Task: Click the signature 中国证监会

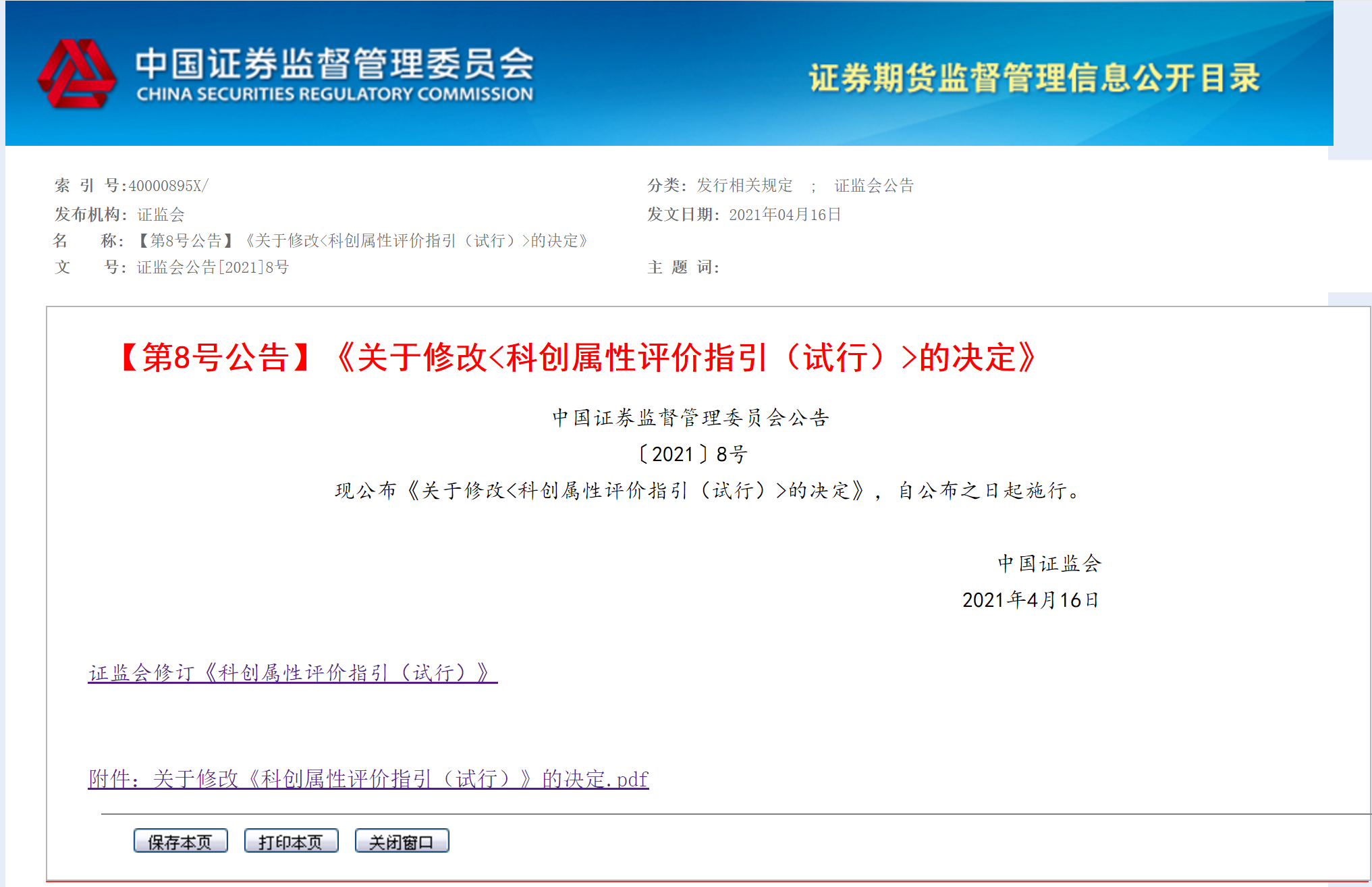Action: click(1049, 563)
